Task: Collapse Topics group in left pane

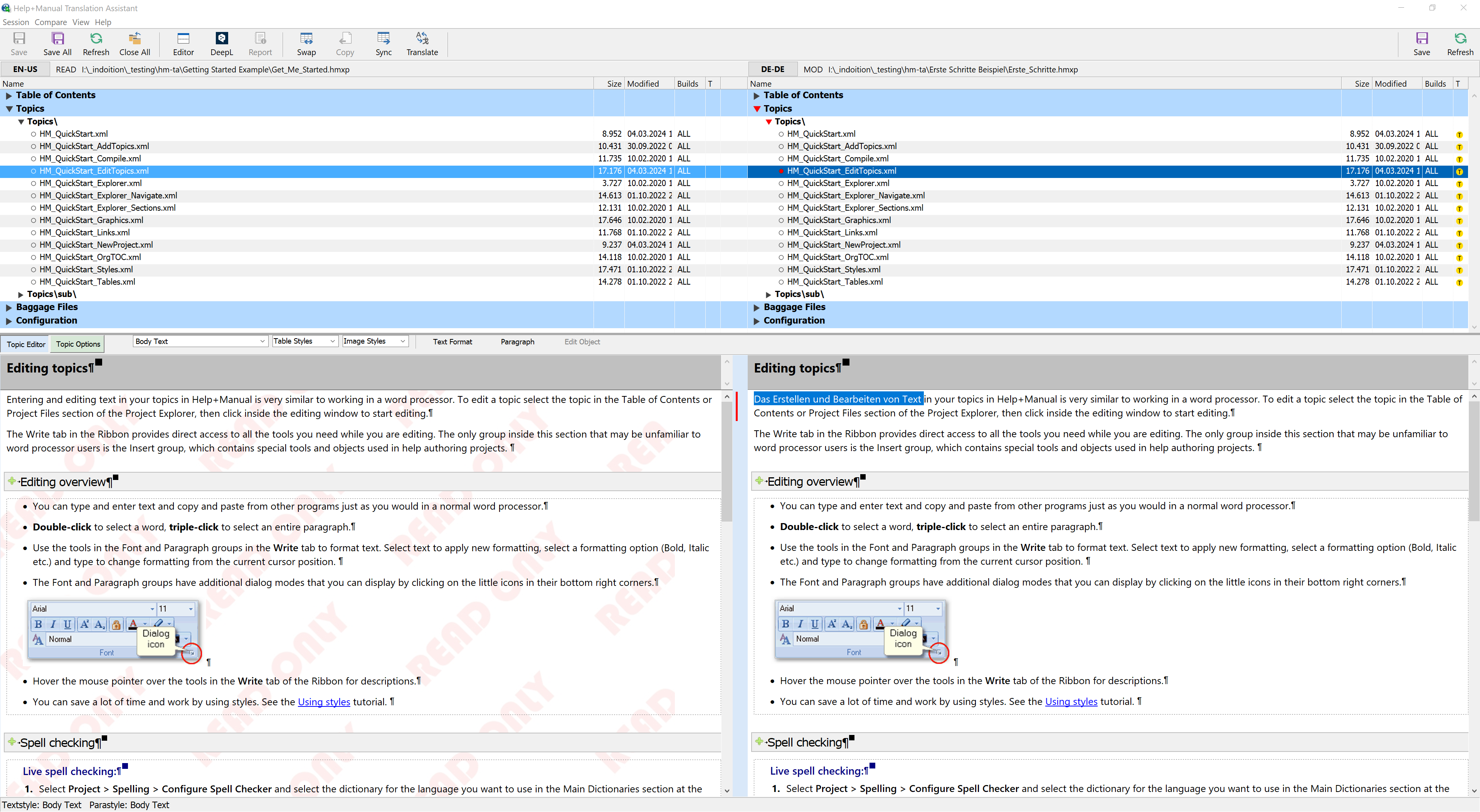Action: point(8,109)
